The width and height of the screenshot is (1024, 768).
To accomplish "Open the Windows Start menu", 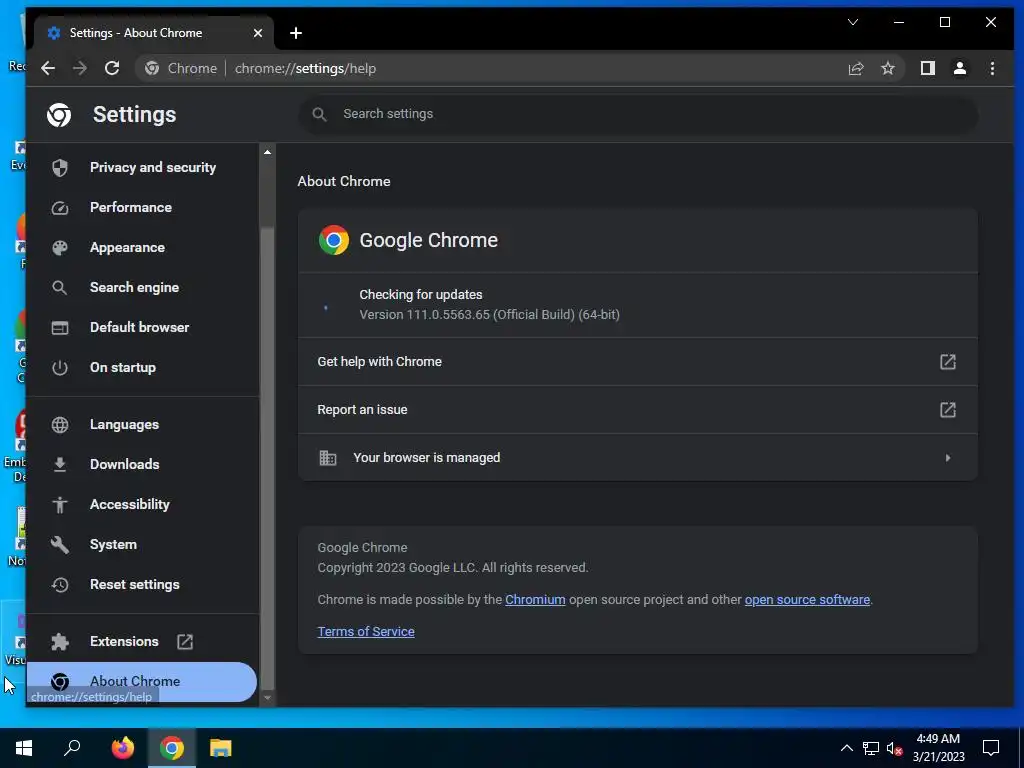I will 24,748.
